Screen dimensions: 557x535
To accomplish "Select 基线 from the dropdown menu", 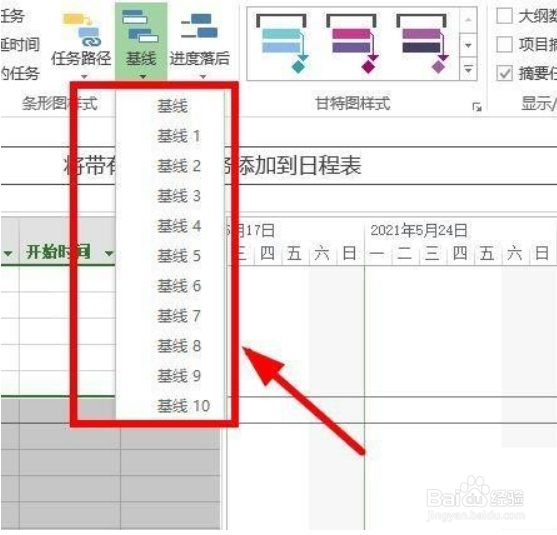I will [171, 106].
